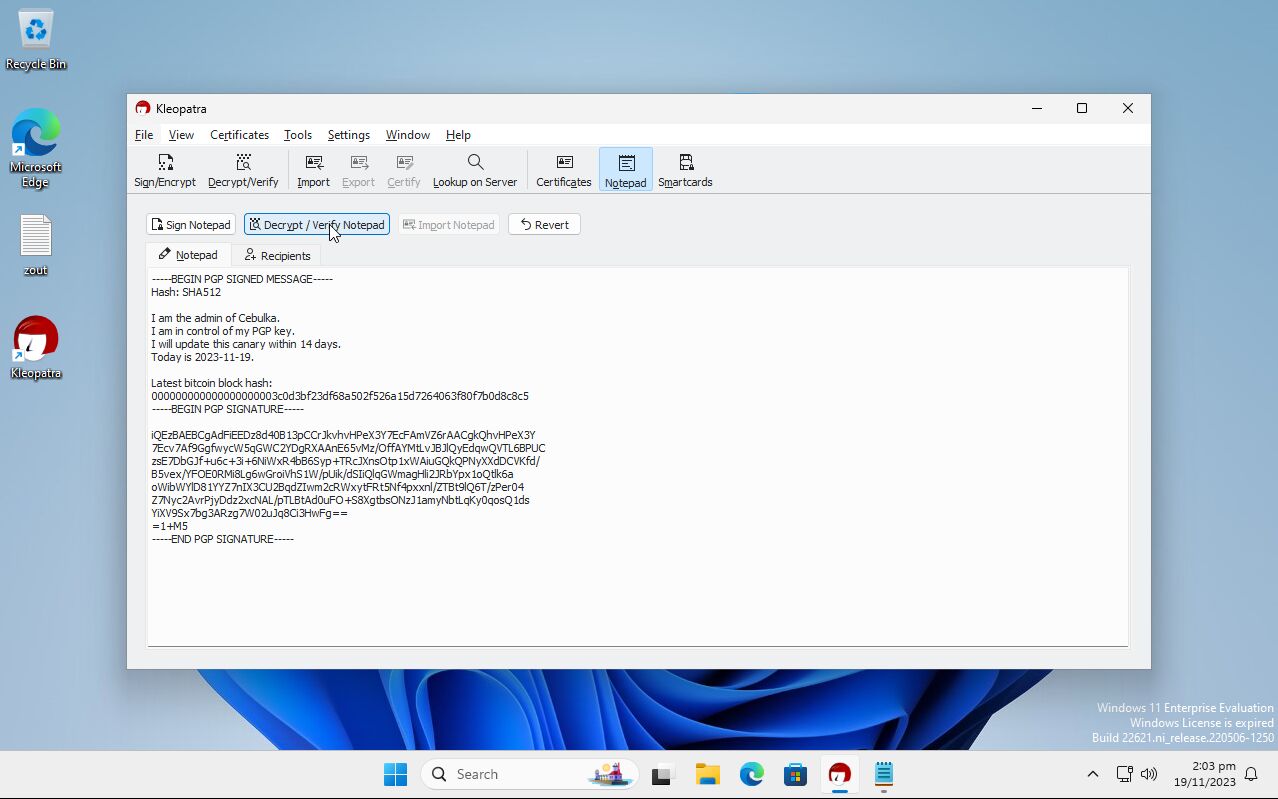Import a certificate via Import icon

tap(313, 170)
